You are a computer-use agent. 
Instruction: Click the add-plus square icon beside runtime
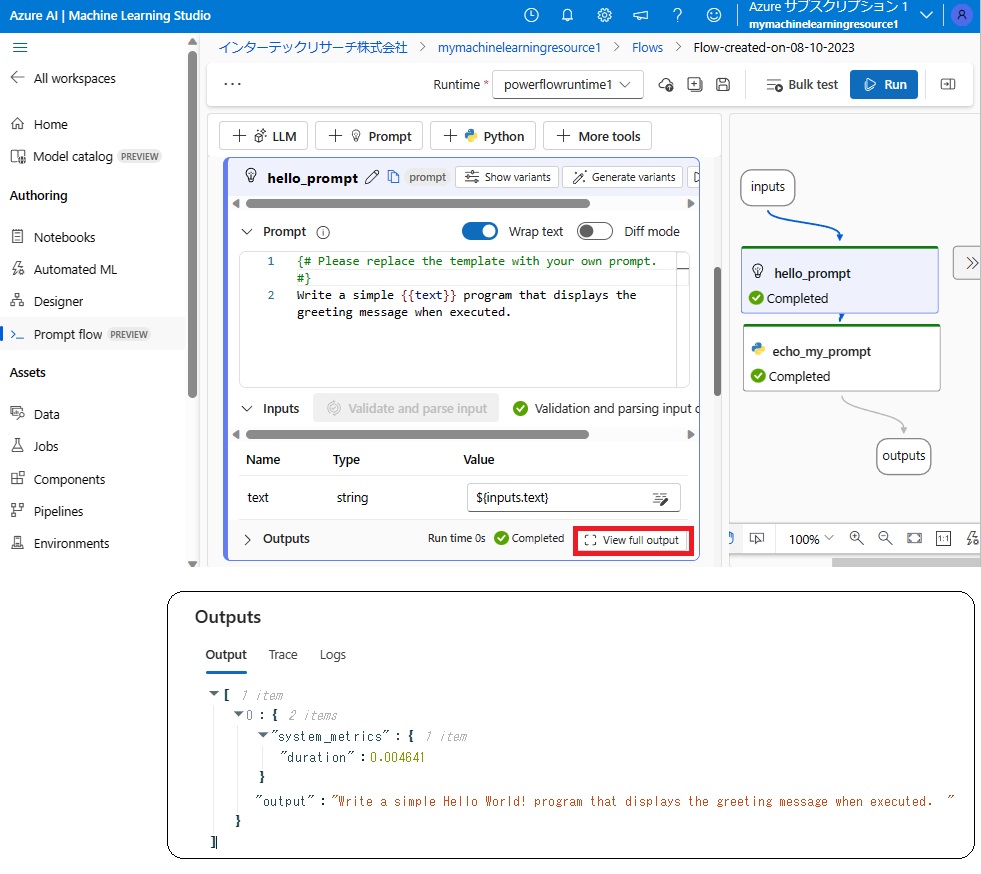[694, 84]
